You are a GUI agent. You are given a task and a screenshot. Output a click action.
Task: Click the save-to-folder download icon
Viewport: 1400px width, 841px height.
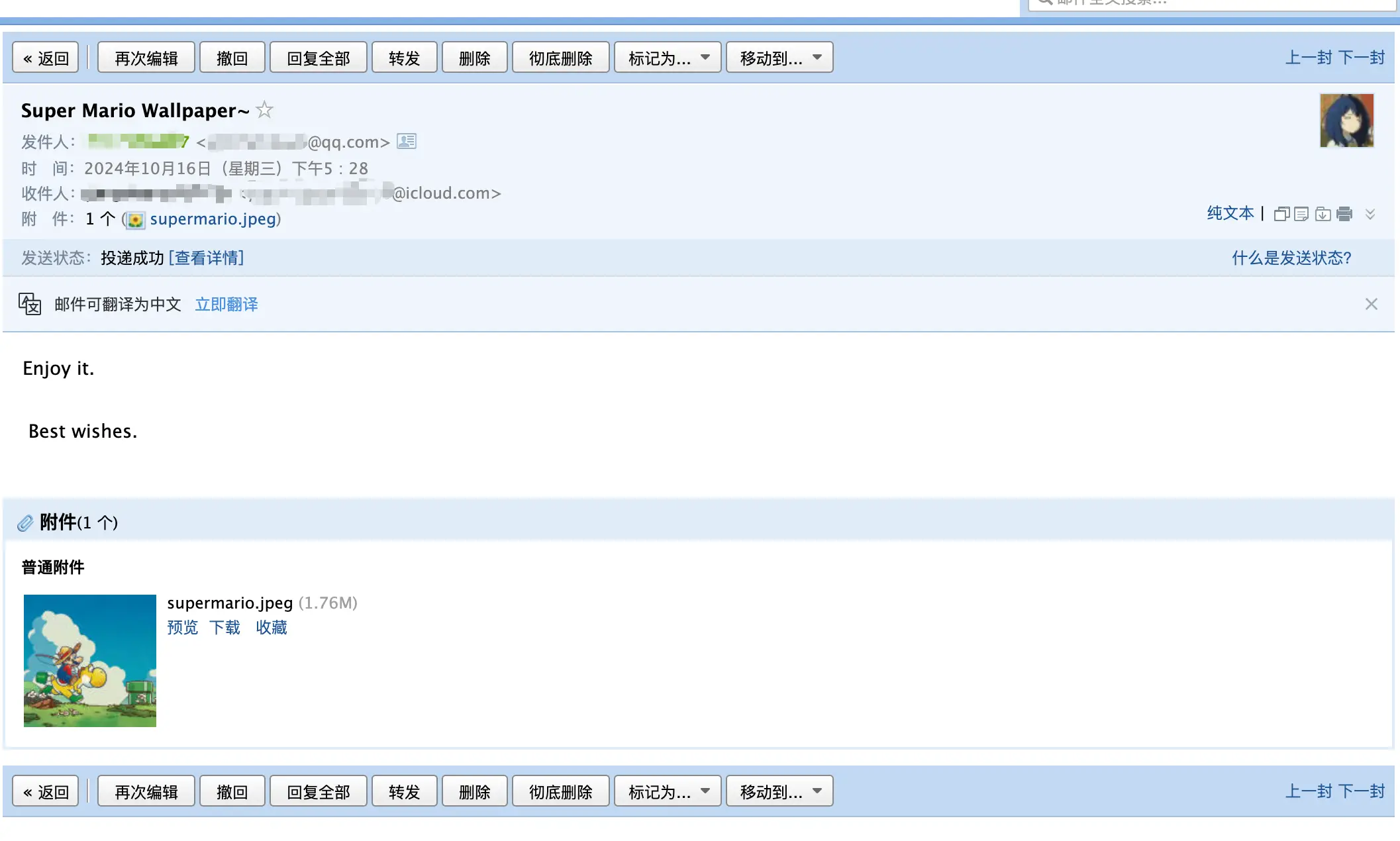click(x=1323, y=214)
